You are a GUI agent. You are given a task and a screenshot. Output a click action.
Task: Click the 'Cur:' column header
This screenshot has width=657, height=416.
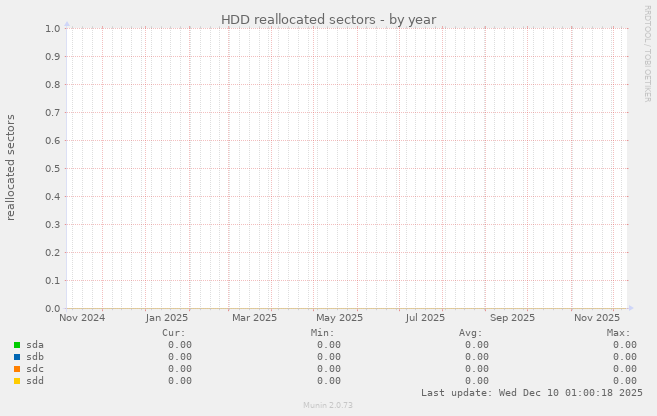pyautogui.click(x=173, y=333)
